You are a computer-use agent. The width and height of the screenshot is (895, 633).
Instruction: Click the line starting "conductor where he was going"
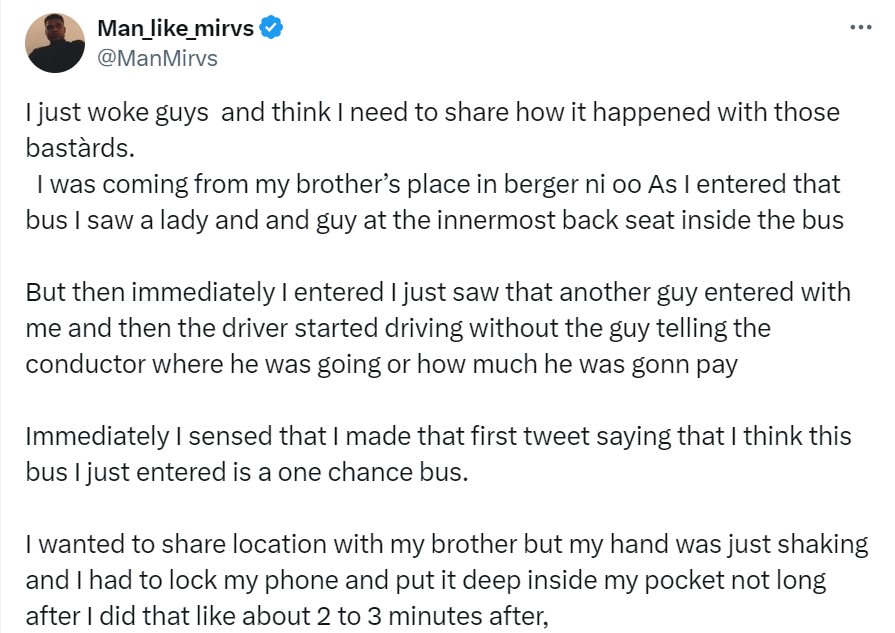pyautogui.click(x=381, y=363)
